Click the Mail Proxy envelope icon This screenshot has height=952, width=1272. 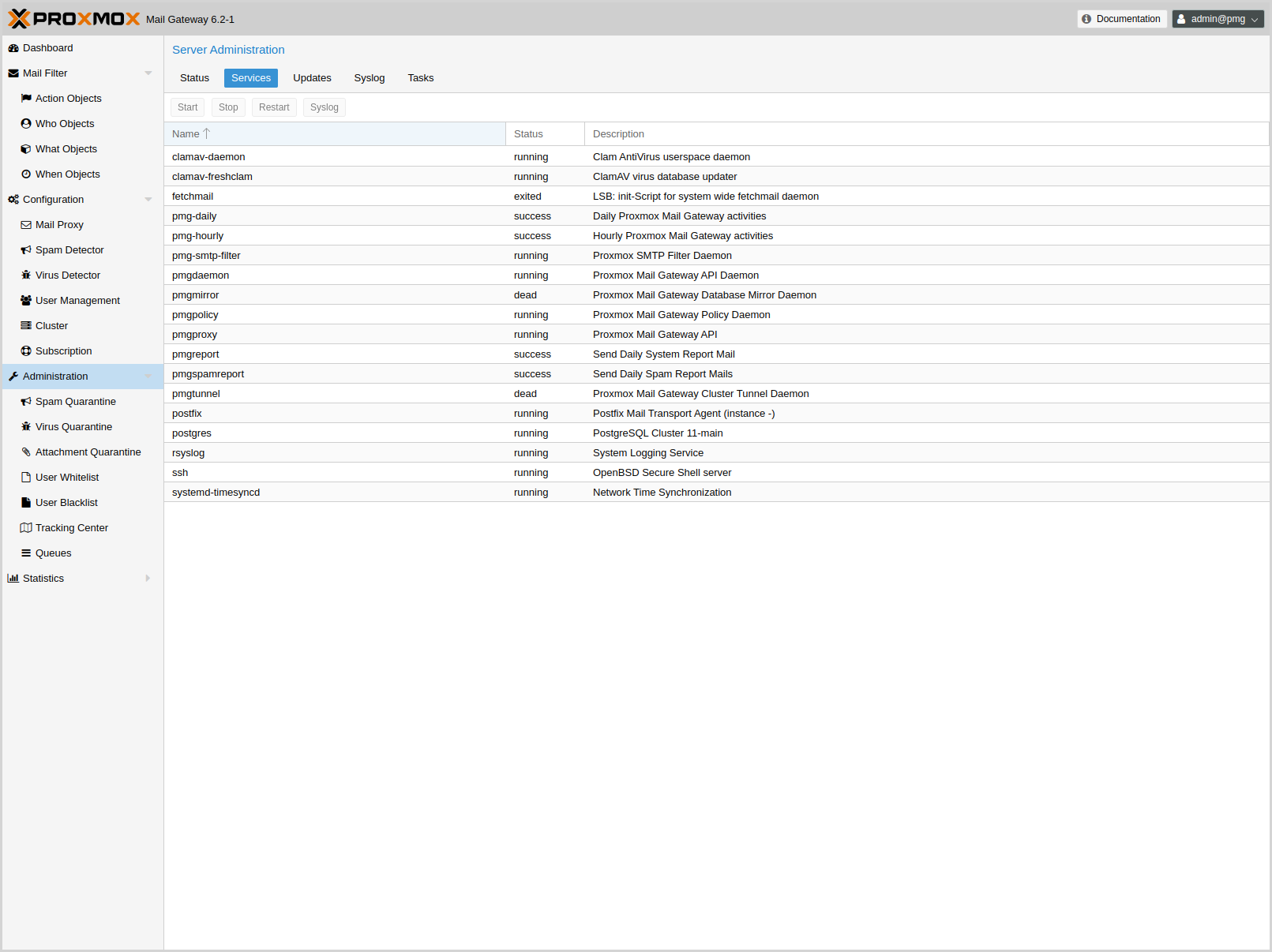click(x=26, y=225)
